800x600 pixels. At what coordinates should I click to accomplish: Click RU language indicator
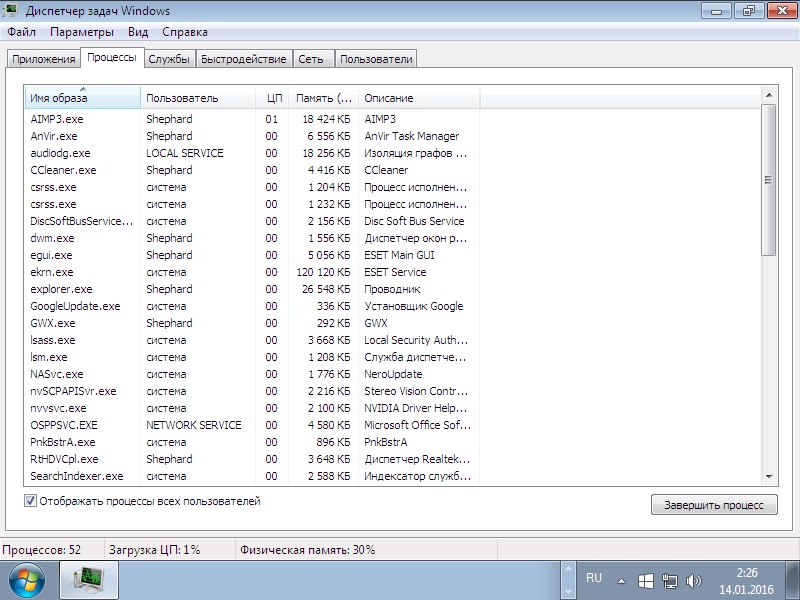(x=594, y=578)
